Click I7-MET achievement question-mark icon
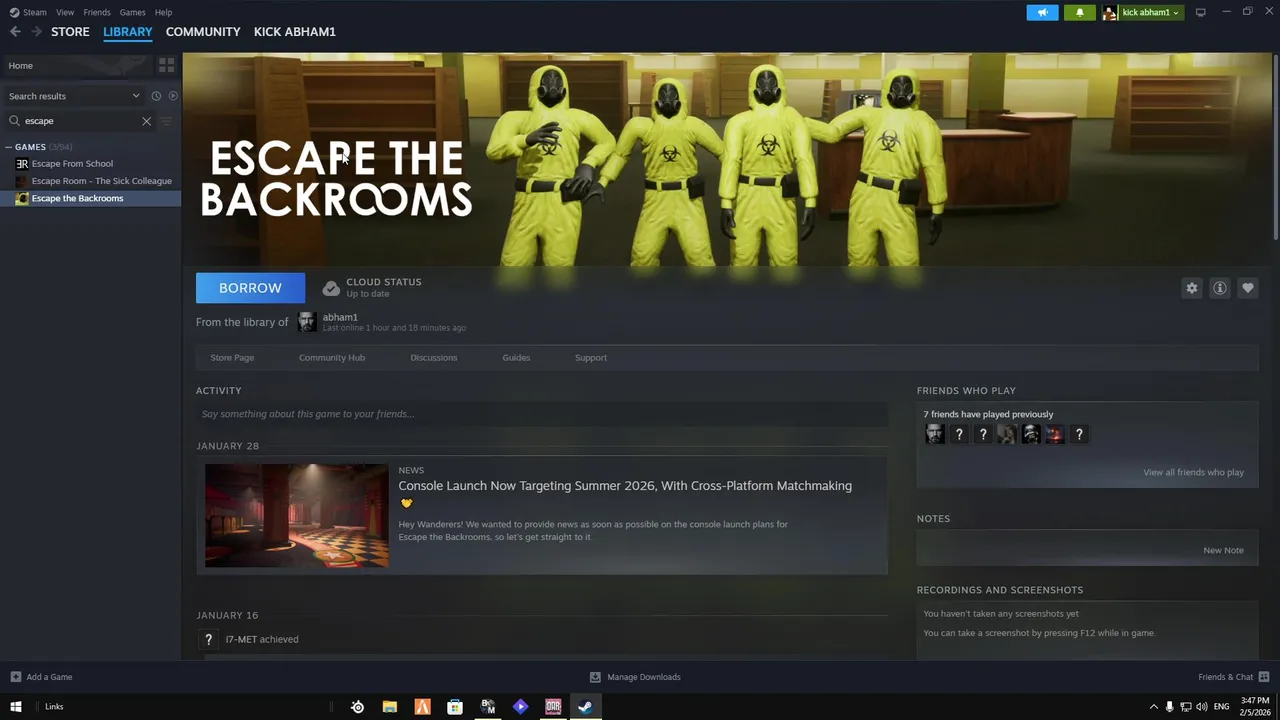 click(208, 639)
